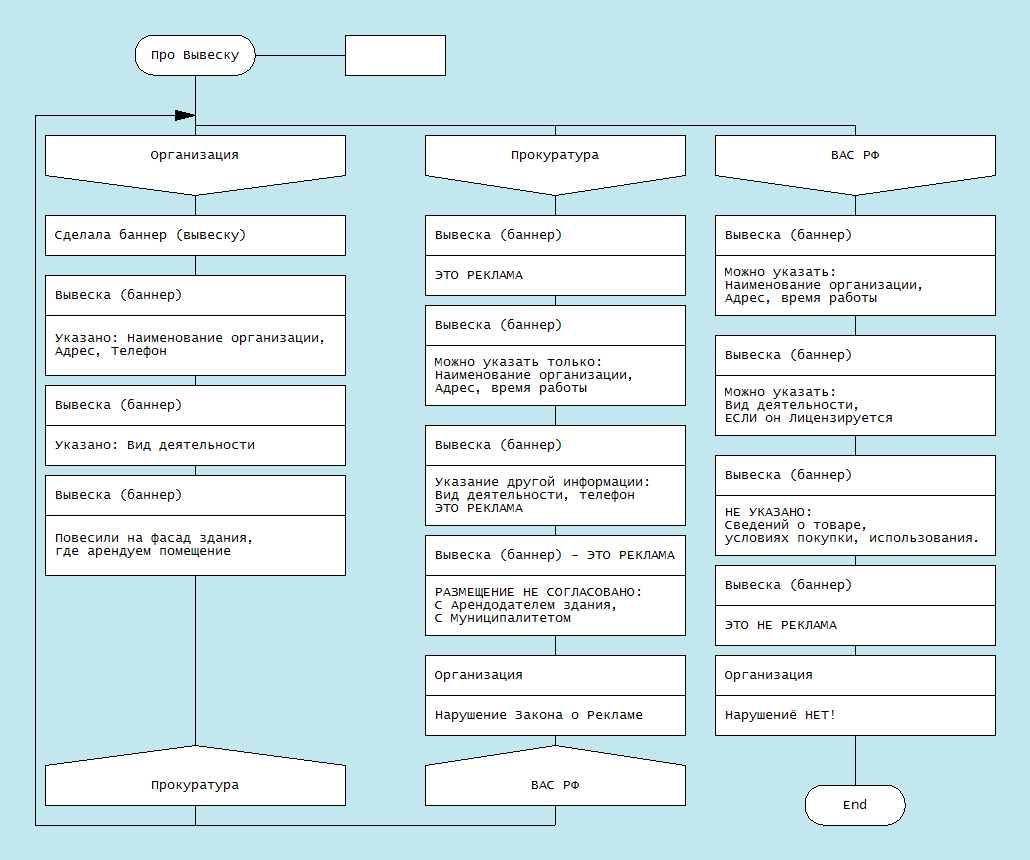This screenshot has width=1030, height=860.
Task: Select the 'РАЗМЕЩЕНИЕ НЕ СОГЛАСОВАНО' block
Action: pyautogui.click(x=555, y=604)
